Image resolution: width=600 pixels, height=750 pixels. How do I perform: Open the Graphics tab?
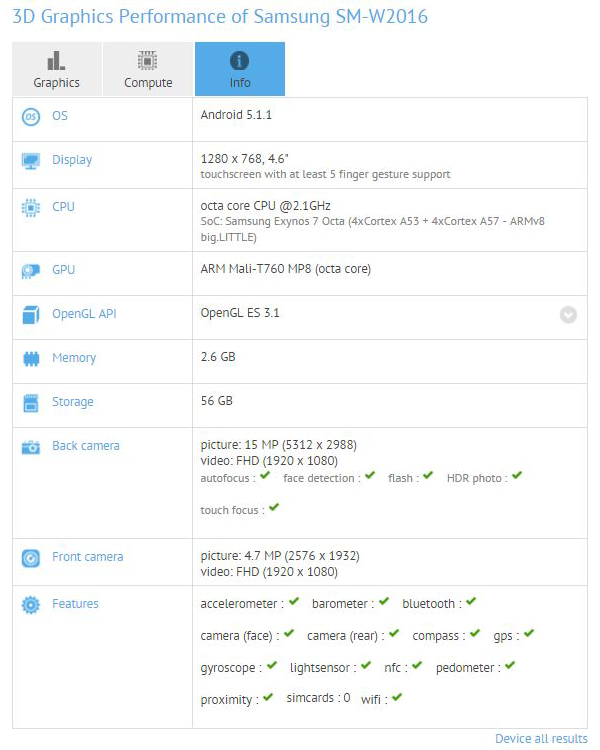[57, 69]
